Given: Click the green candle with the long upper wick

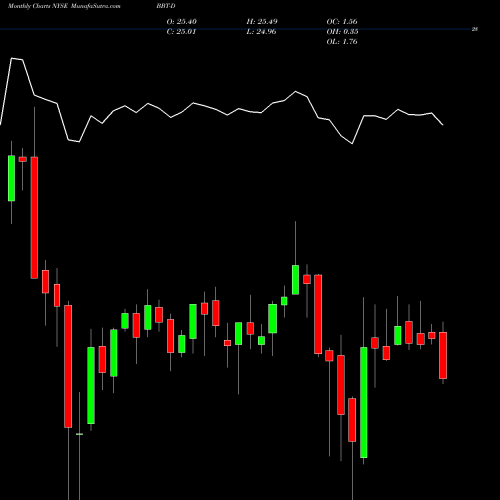Looking at the screenshot, I should 295,280.
